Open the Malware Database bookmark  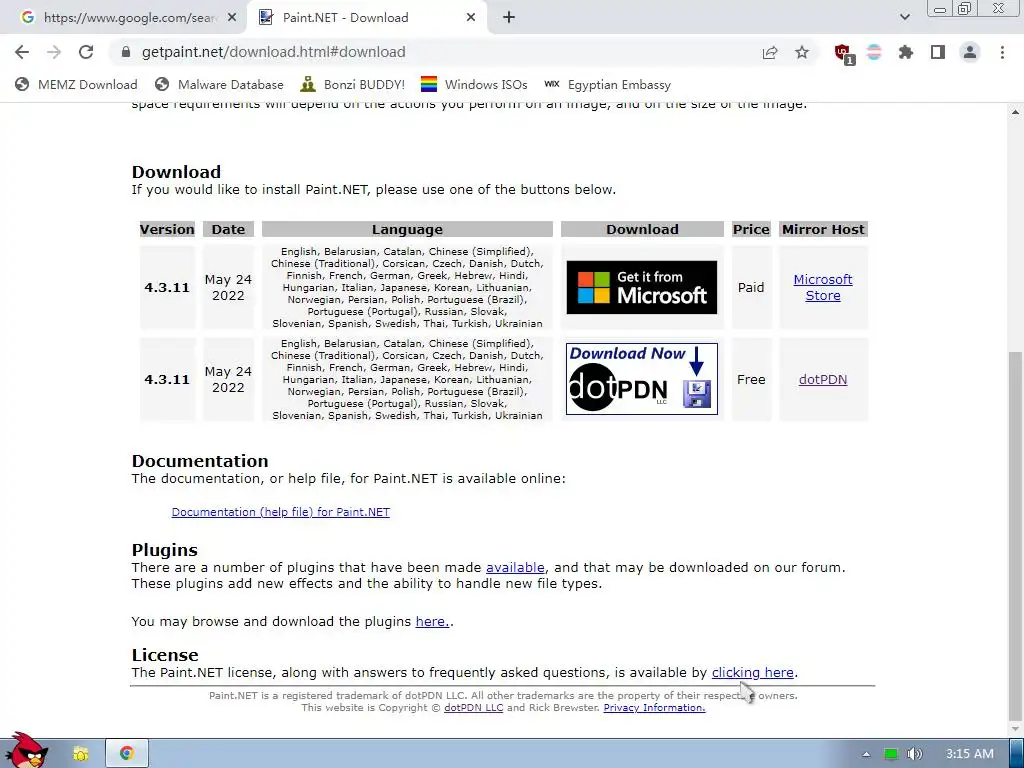tap(219, 85)
